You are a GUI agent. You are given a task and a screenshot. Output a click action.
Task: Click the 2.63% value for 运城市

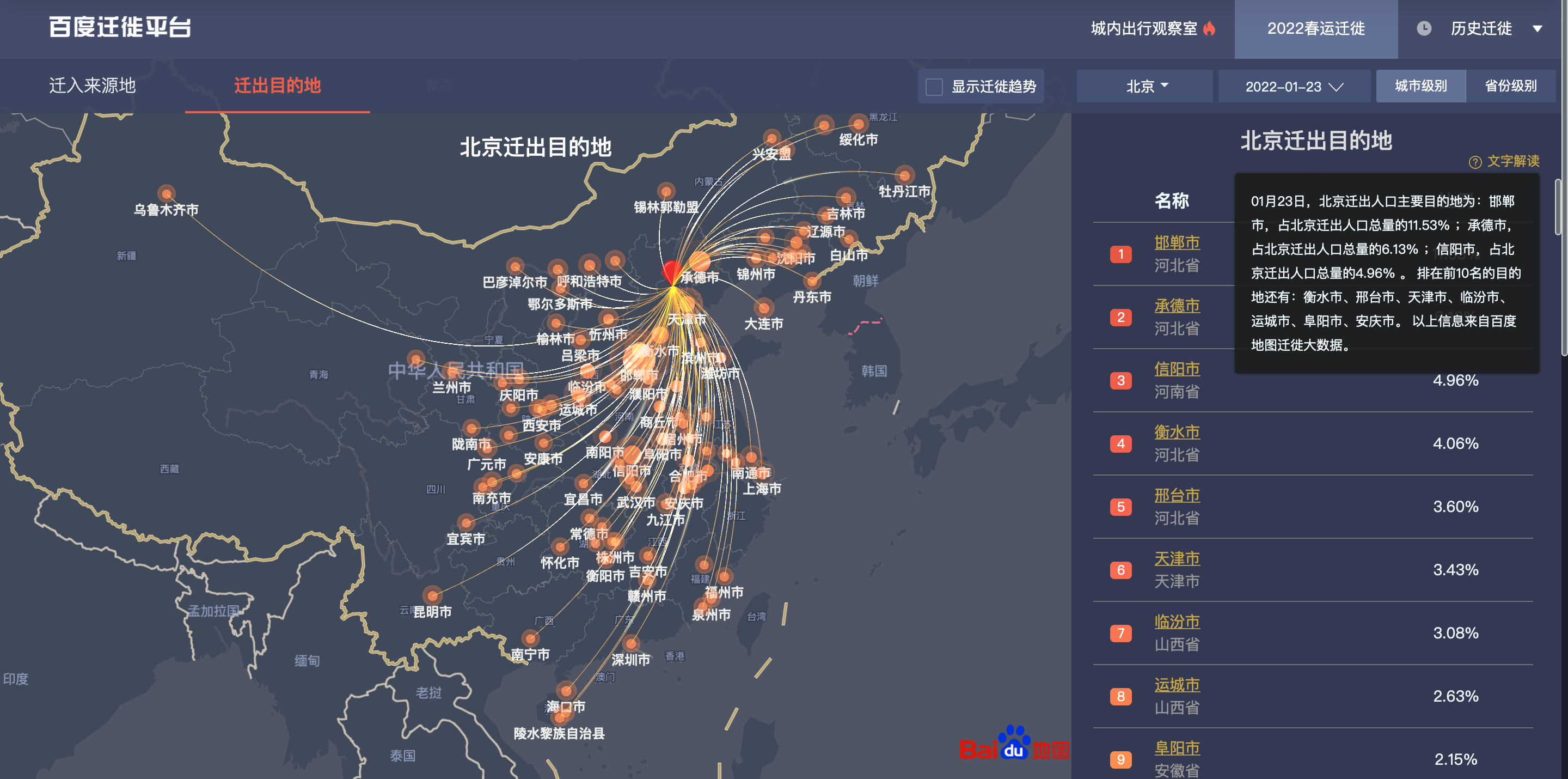(x=1455, y=696)
